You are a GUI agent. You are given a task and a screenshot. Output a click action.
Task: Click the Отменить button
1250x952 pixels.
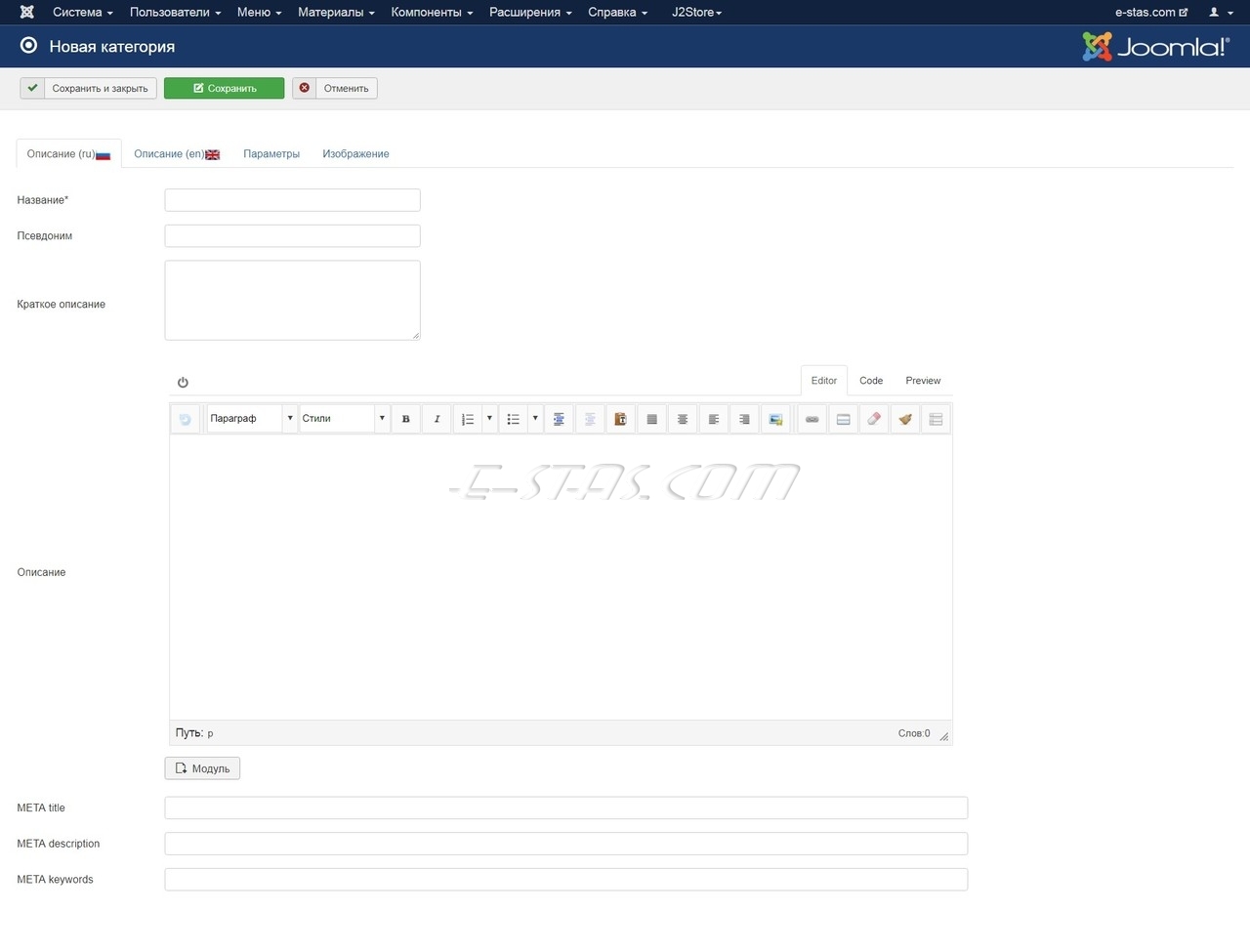[x=335, y=89]
